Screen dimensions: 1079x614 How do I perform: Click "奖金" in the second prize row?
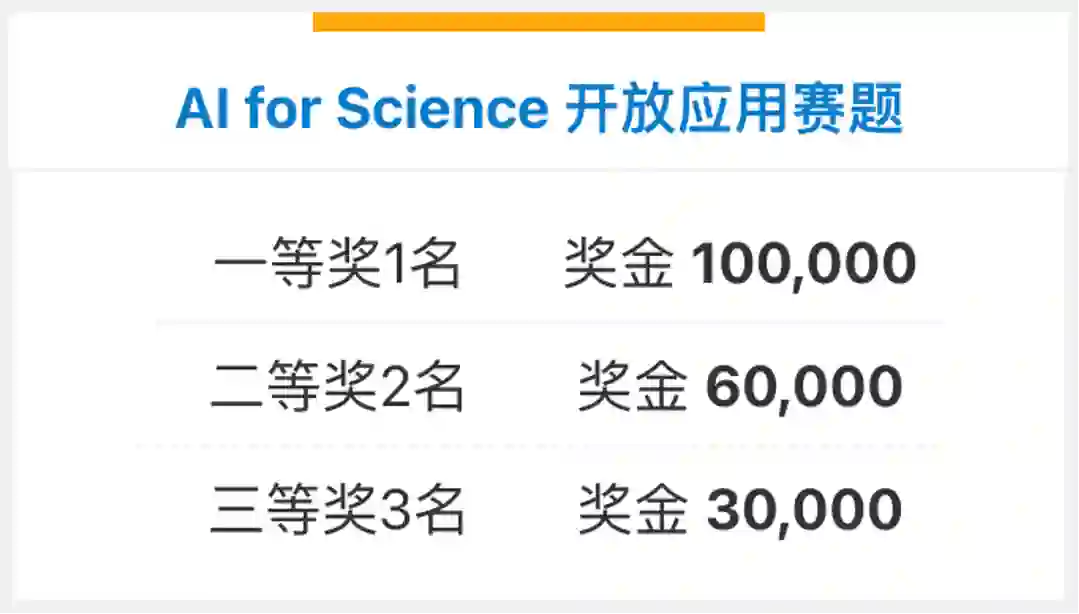click(x=632, y=388)
